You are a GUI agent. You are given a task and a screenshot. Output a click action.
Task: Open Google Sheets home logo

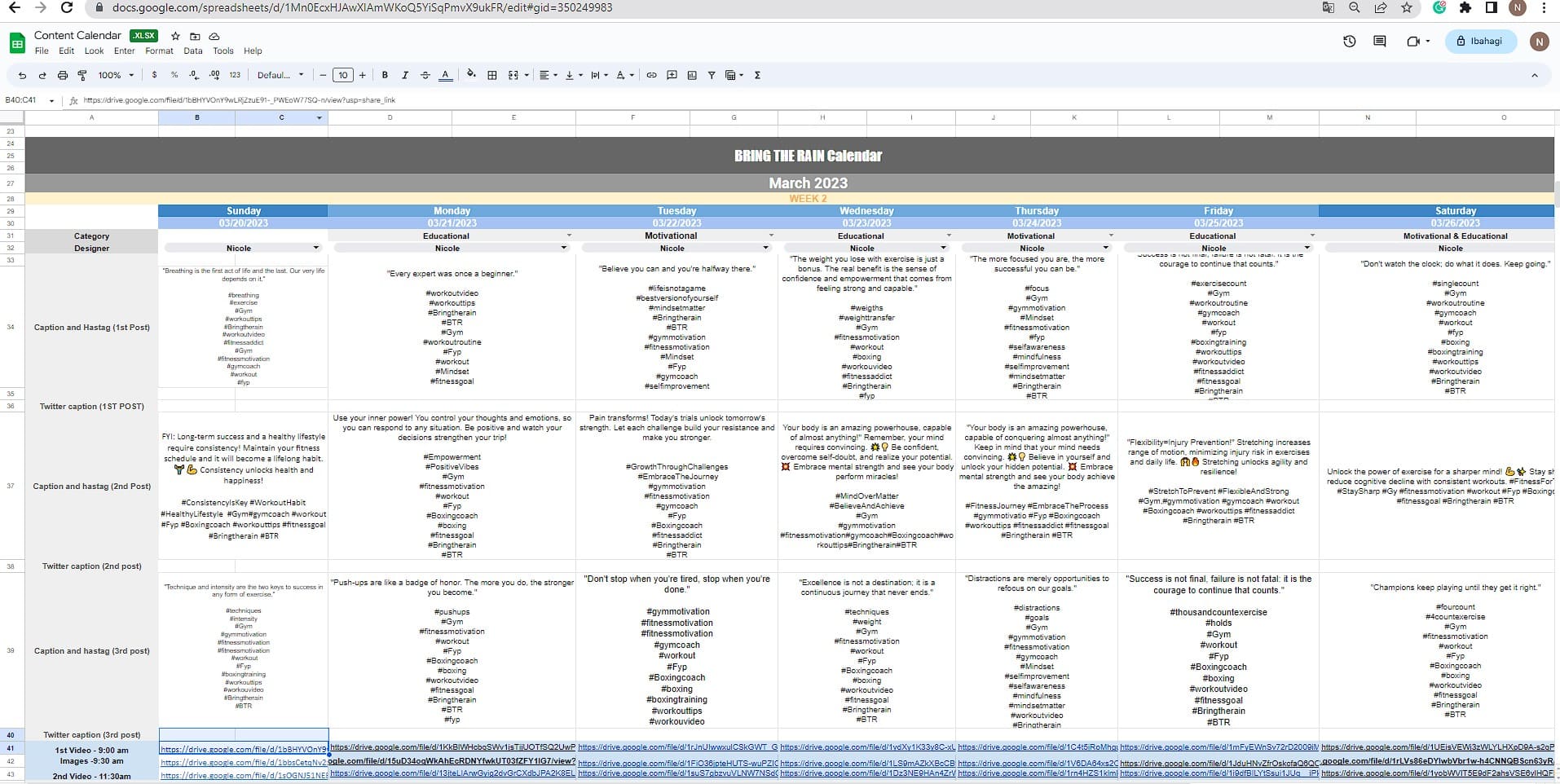17,42
